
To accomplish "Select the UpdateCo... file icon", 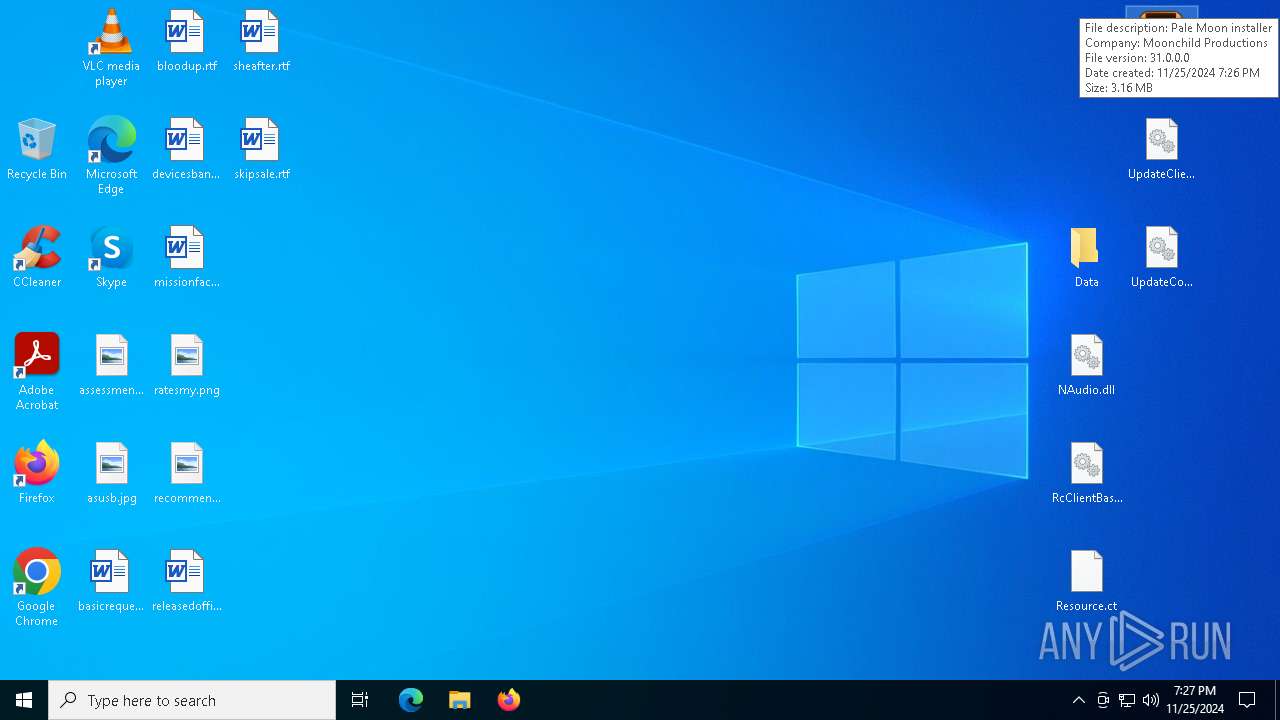I will point(1161,257).
